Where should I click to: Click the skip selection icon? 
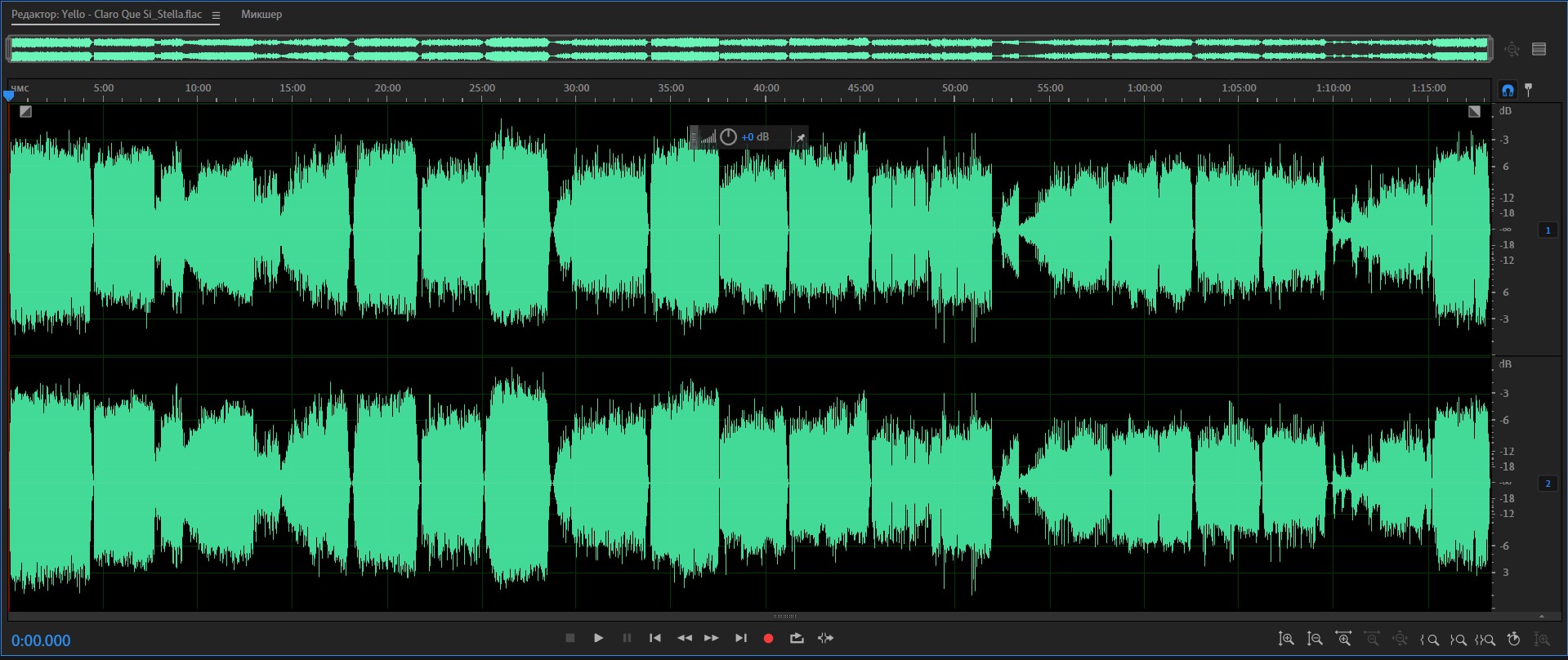tap(826, 638)
